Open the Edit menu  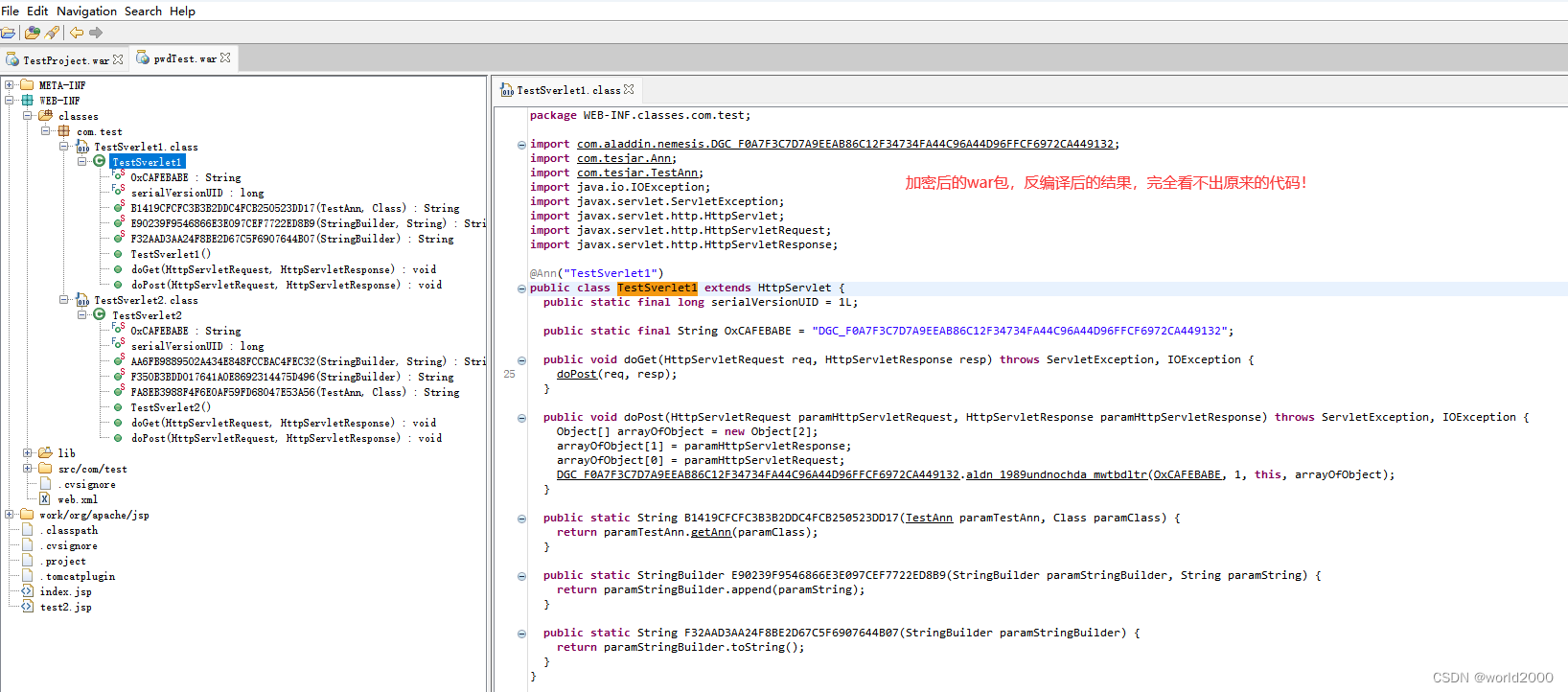37,11
